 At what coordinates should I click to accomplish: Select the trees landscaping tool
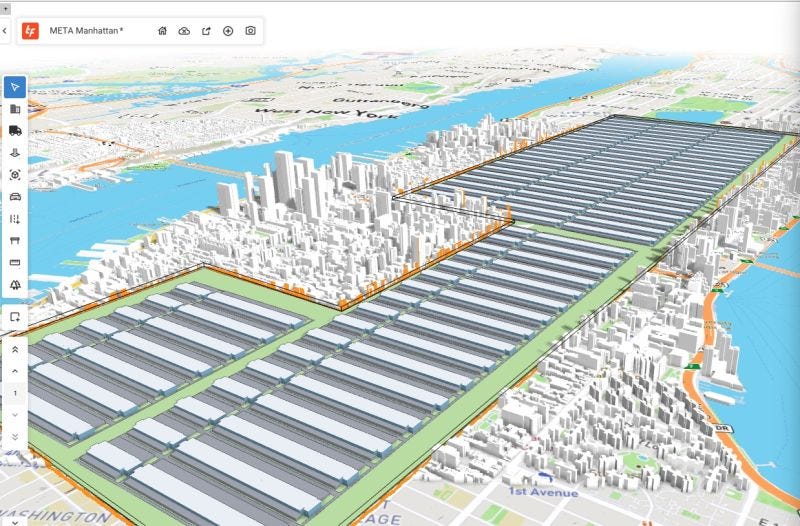click(15, 285)
